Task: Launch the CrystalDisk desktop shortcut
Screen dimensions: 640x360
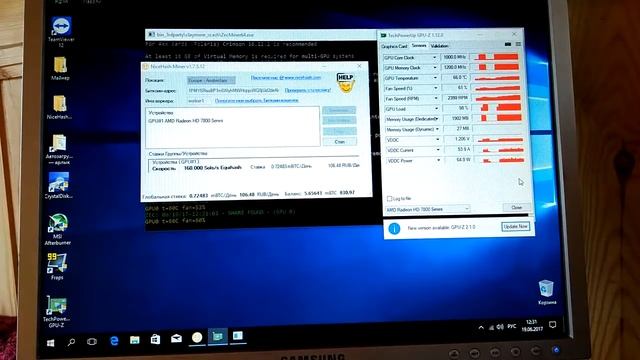Action: (58, 185)
